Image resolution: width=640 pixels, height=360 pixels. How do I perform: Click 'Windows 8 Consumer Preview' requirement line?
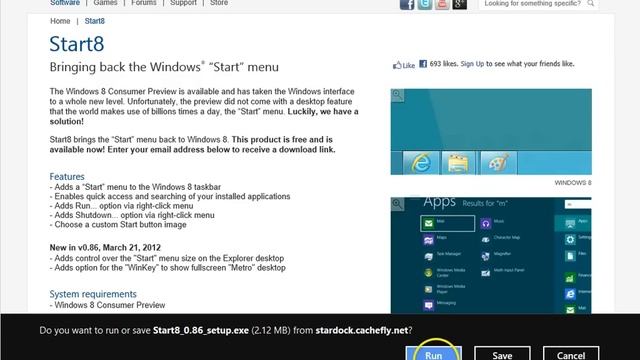coord(107,305)
